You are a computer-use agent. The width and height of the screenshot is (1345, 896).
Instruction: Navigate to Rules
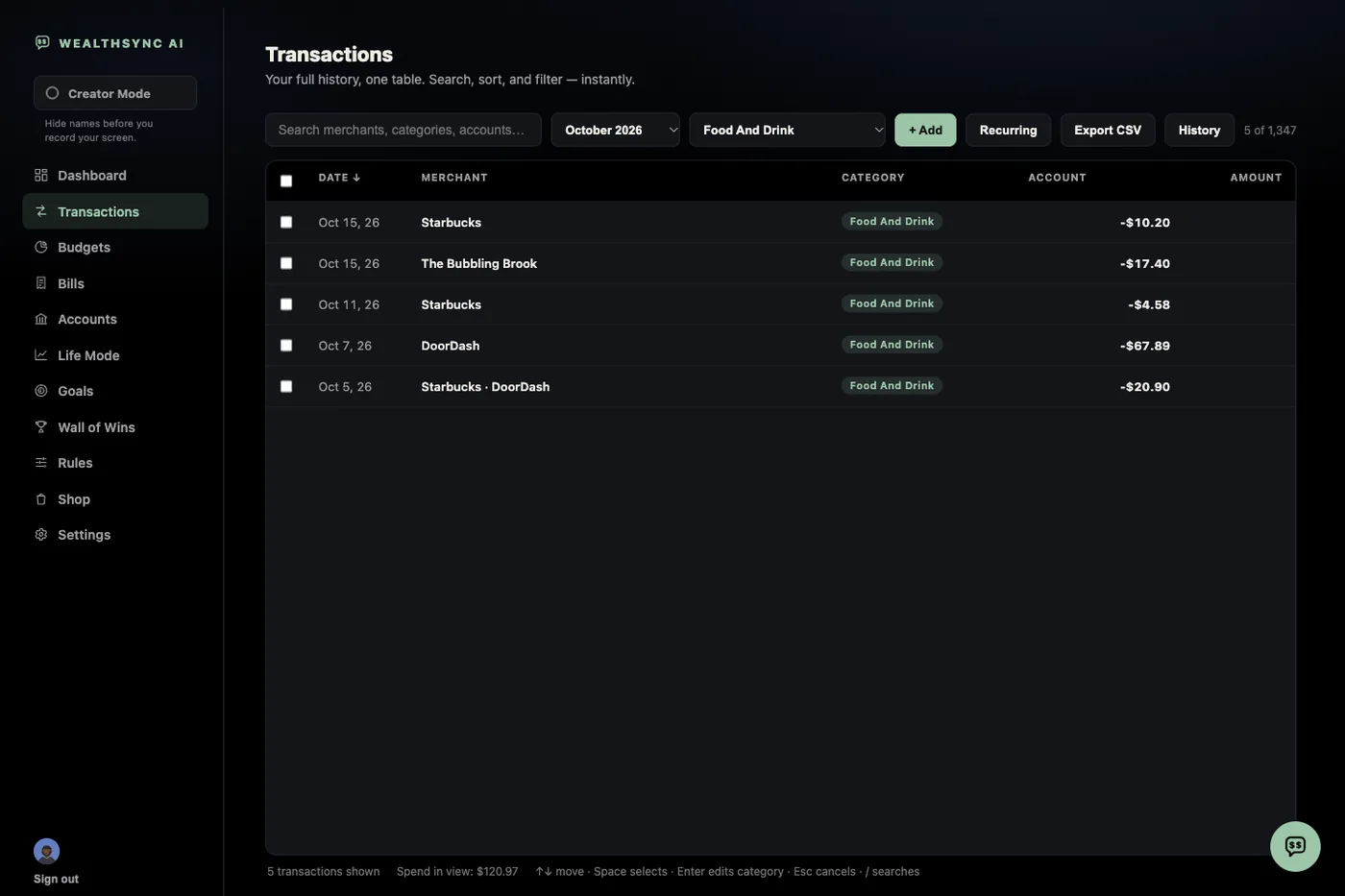[115, 463]
